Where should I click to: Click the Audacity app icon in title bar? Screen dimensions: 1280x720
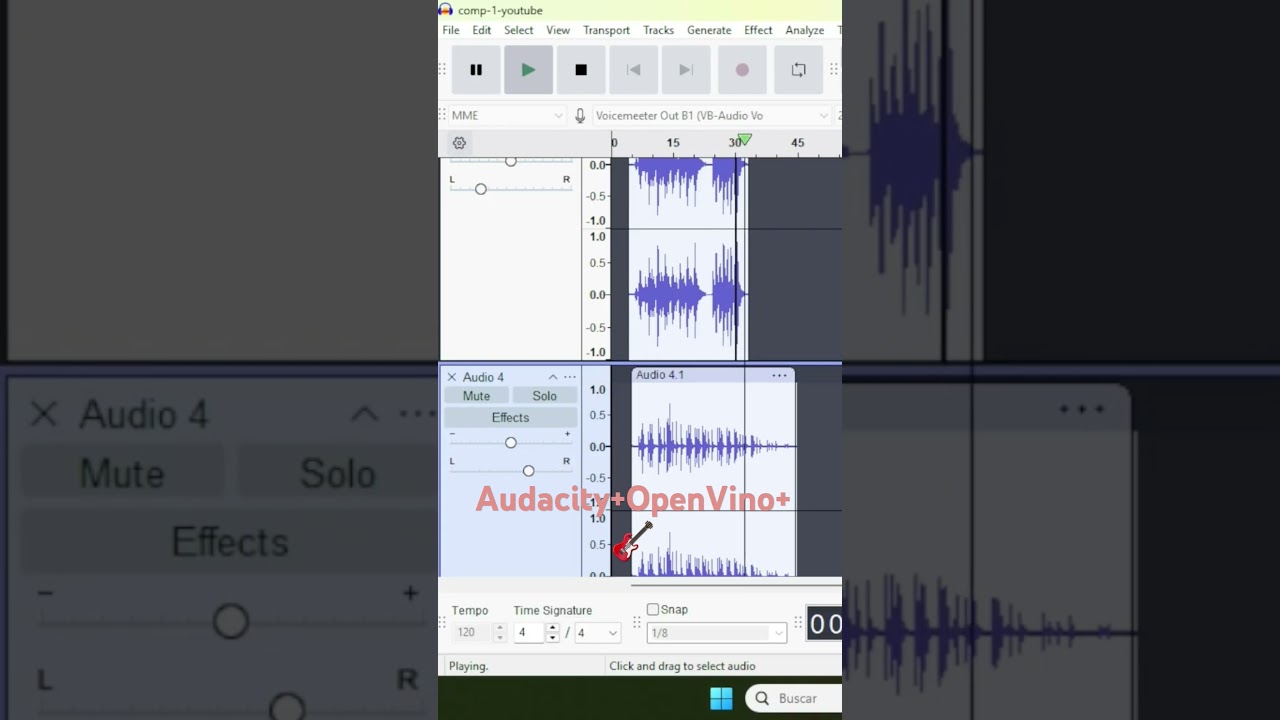[x=446, y=10]
